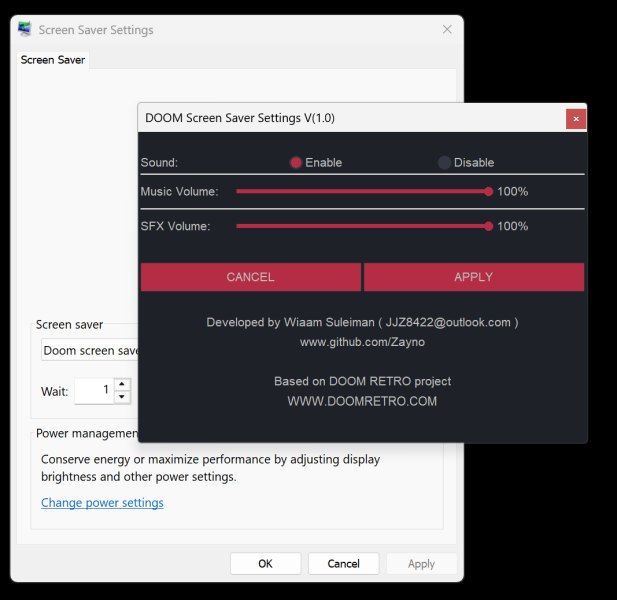Image resolution: width=617 pixels, height=600 pixels.
Task: Close the Screen Saver Settings window
Action: pyautogui.click(x=447, y=30)
